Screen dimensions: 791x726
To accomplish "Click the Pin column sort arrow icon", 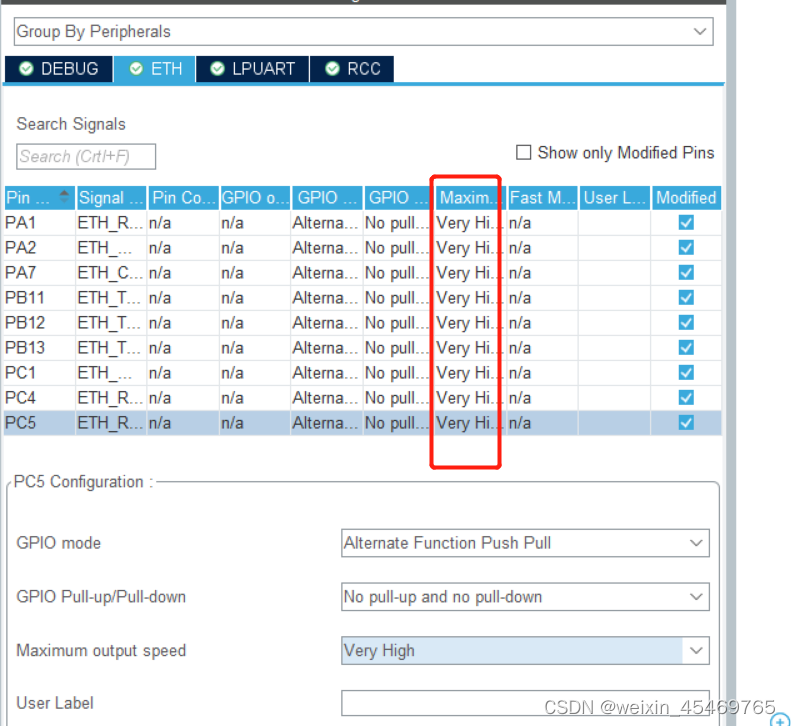I will pyautogui.click(x=64, y=196).
